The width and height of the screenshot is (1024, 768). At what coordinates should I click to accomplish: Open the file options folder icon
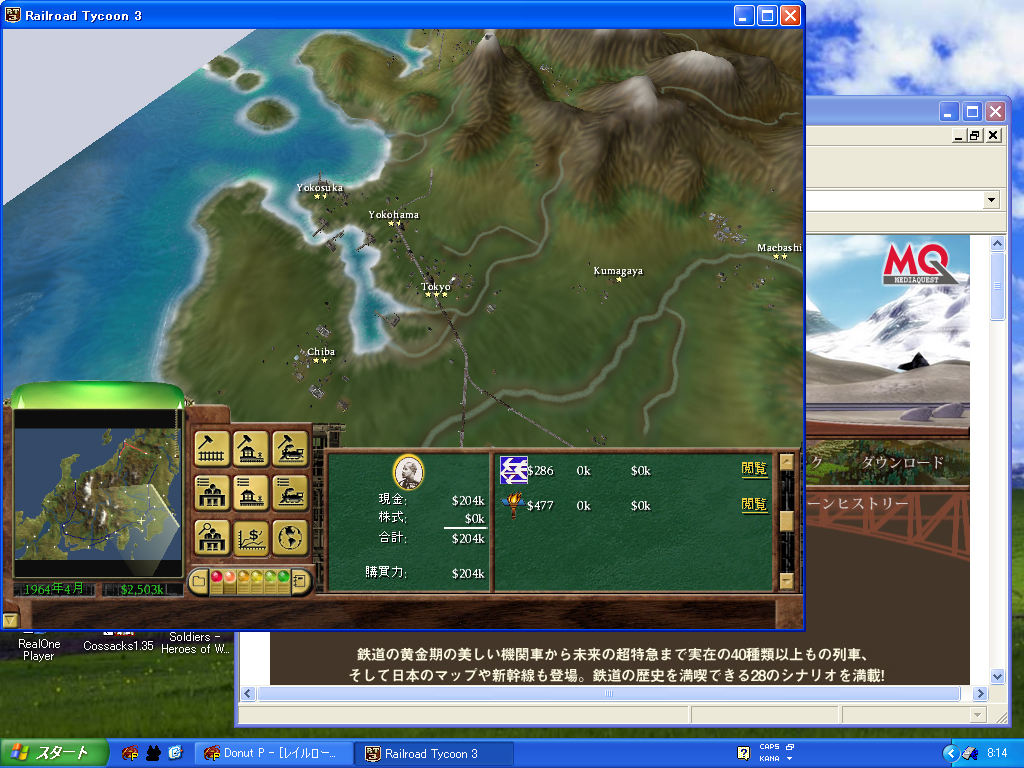point(199,581)
